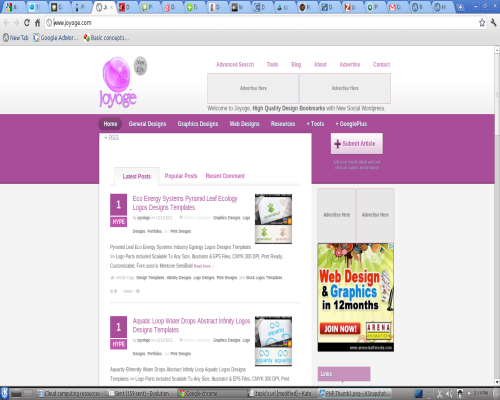Open the Resources menu
The width and height of the screenshot is (500, 400).
(283, 124)
